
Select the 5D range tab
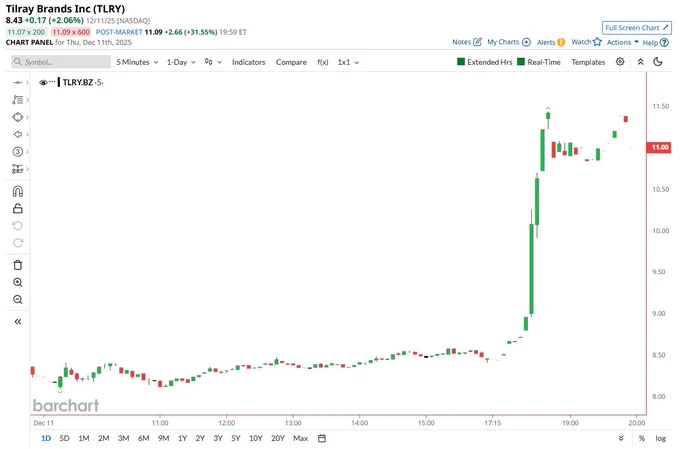pyautogui.click(x=64, y=438)
